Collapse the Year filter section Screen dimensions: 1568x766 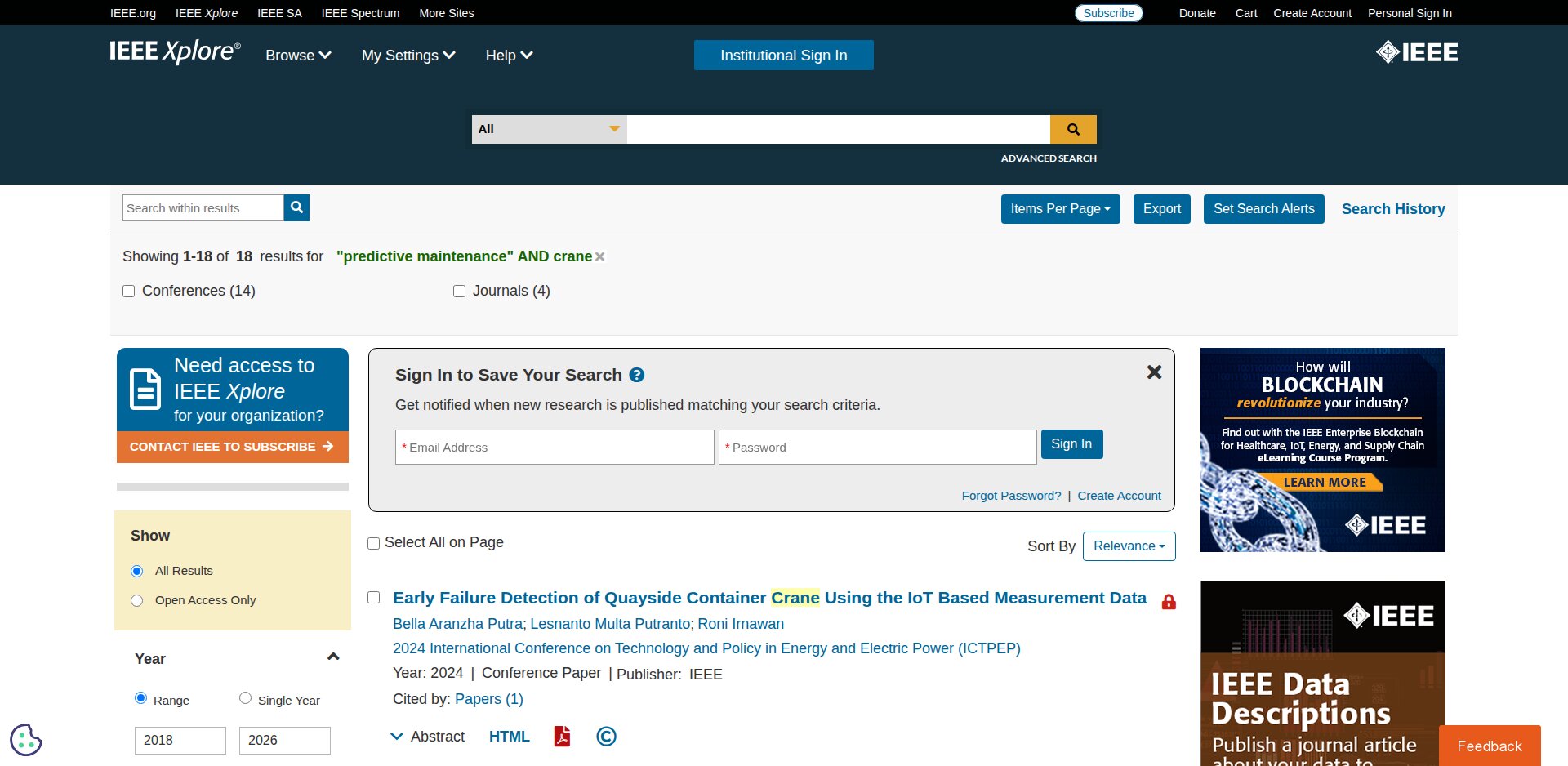(332, 657)
